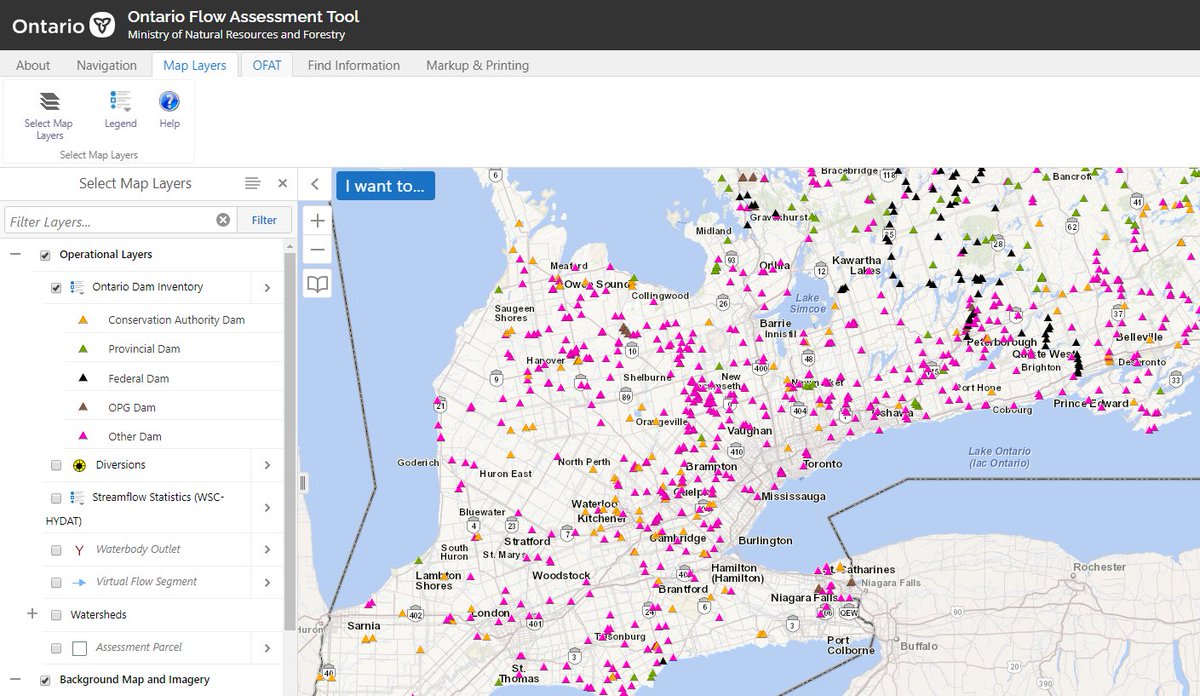Image resolution: width=1200 pixels, height=696 pixels.
Task: Zoom out on the map with minus button
Action: [317, 249]
